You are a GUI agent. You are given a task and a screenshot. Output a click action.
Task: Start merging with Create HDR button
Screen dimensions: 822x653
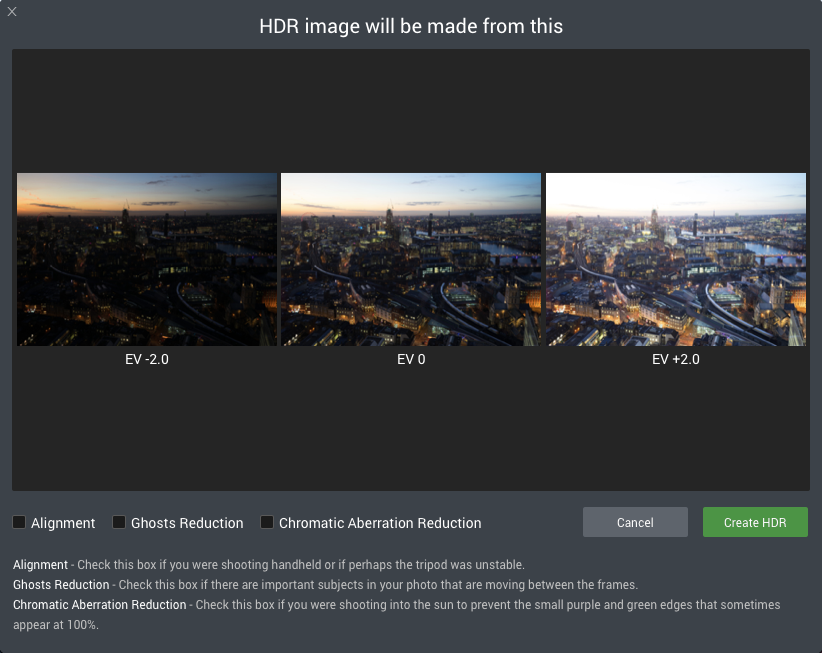pyautogui.click(x=755, y=522)
